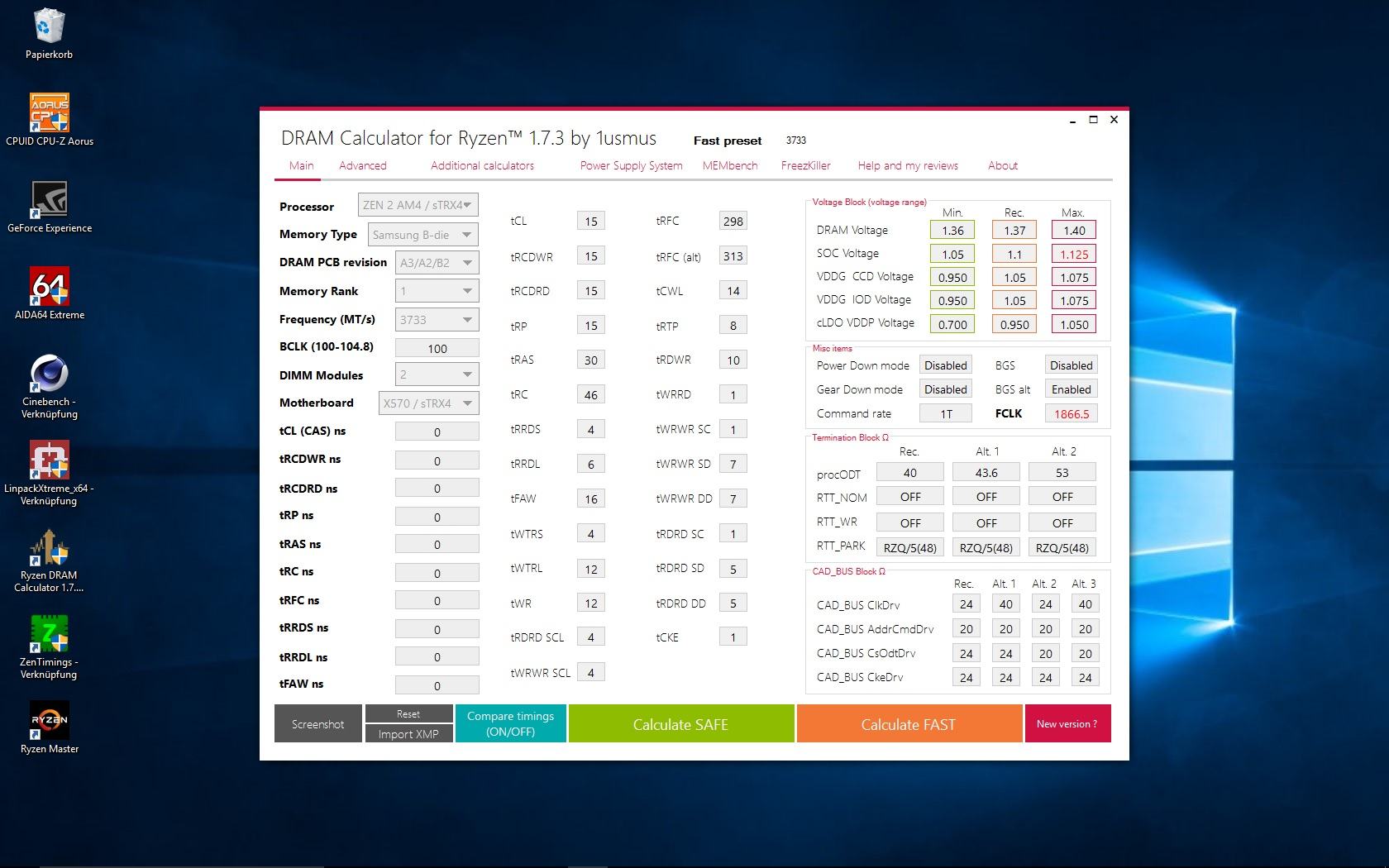1389x868 pixels.
Task: Click the tCL (CAS) ns input field
Action: tap(437, 432)
